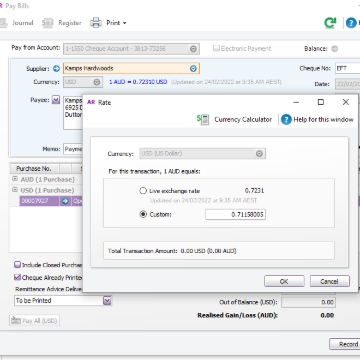Toggle Cheque Already Printed checkbox
The width and height of the screenshot is (360, 360).
17,277
